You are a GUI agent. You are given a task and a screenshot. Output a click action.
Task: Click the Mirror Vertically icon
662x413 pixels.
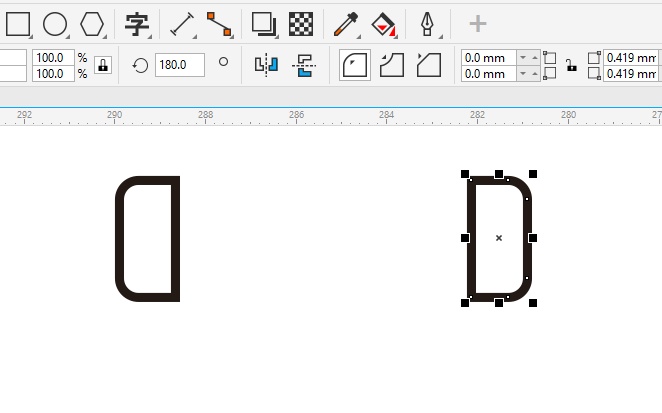[304, 65]
